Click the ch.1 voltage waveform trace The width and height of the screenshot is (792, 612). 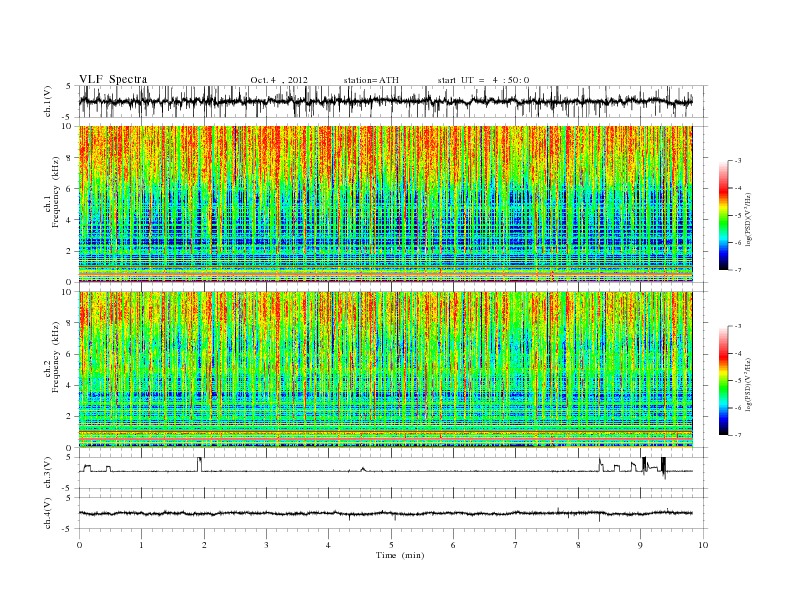point(386,101)
